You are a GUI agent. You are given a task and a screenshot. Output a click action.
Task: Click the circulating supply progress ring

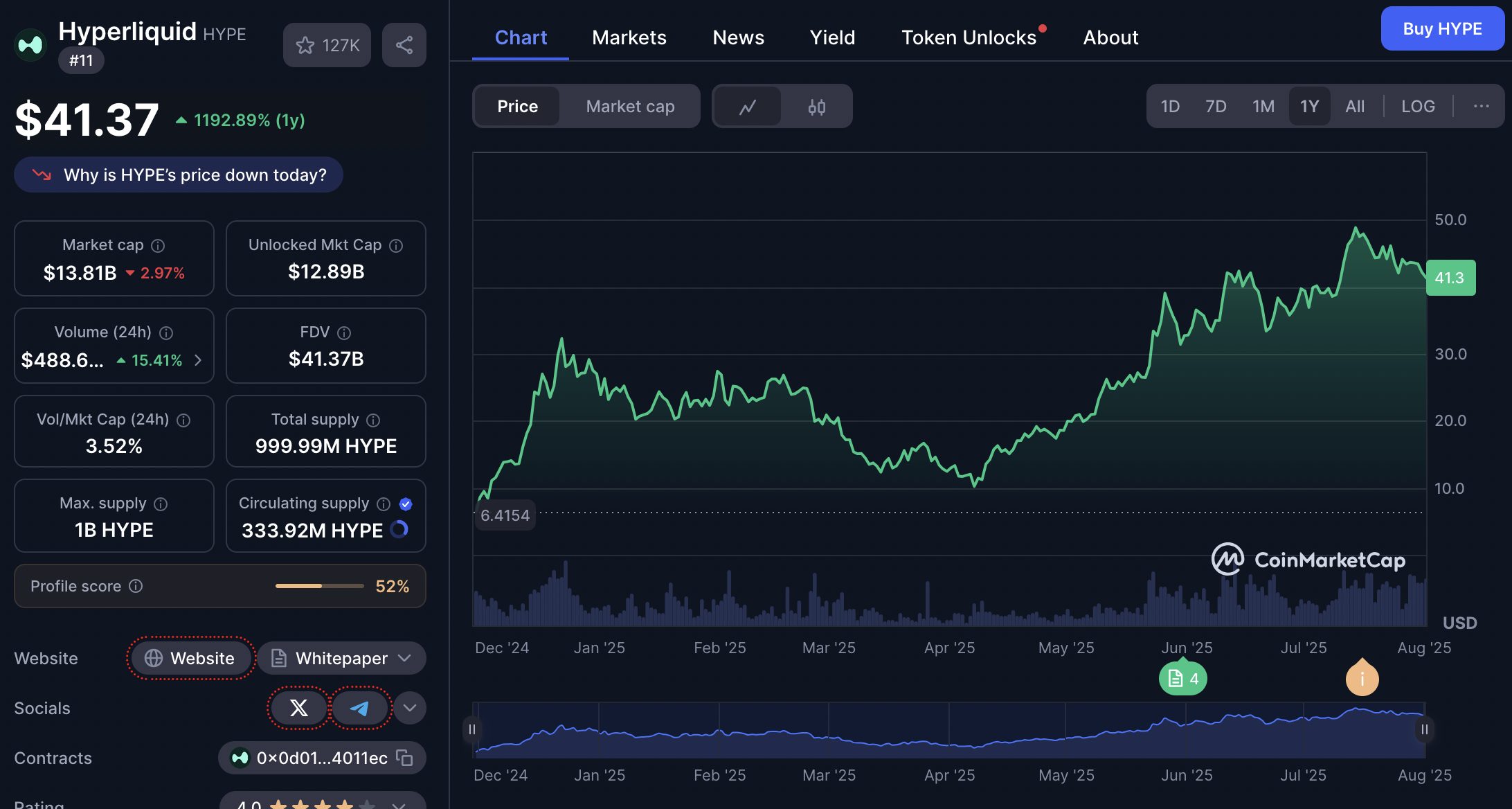pos(399,530)
